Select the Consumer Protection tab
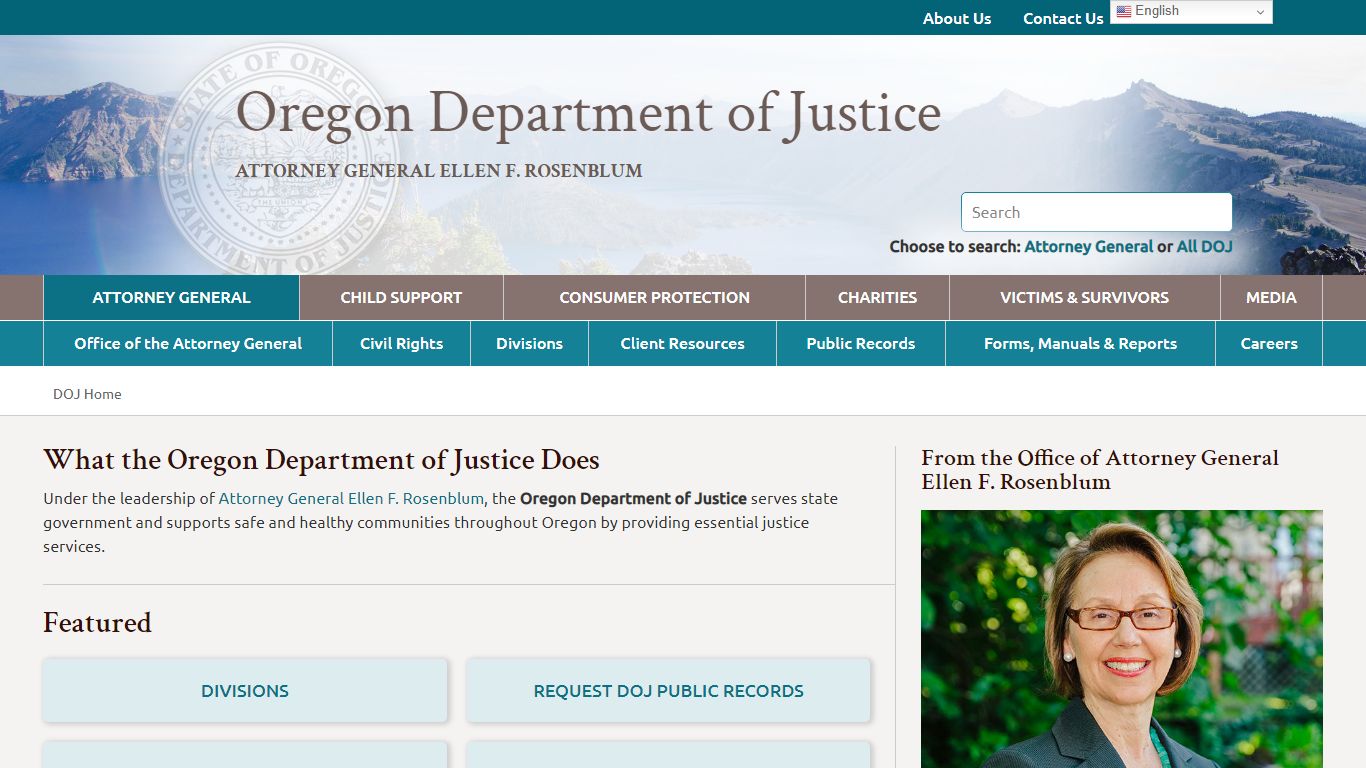This screenshot has height=768, width=1366. click(654, 297)
